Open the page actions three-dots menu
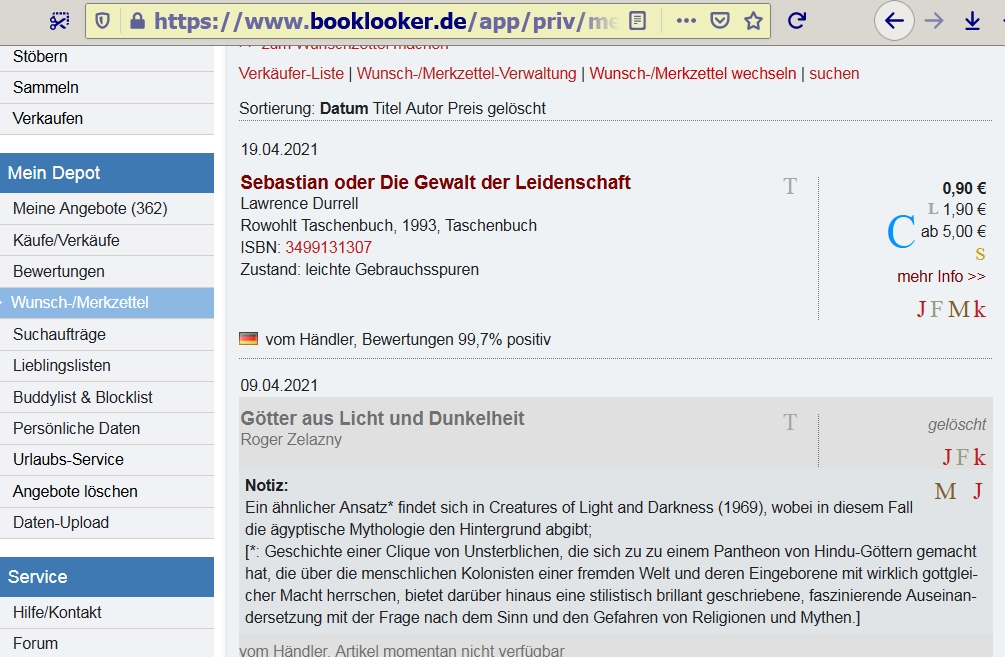This screenshot has width=1005, height=657. 686,21
